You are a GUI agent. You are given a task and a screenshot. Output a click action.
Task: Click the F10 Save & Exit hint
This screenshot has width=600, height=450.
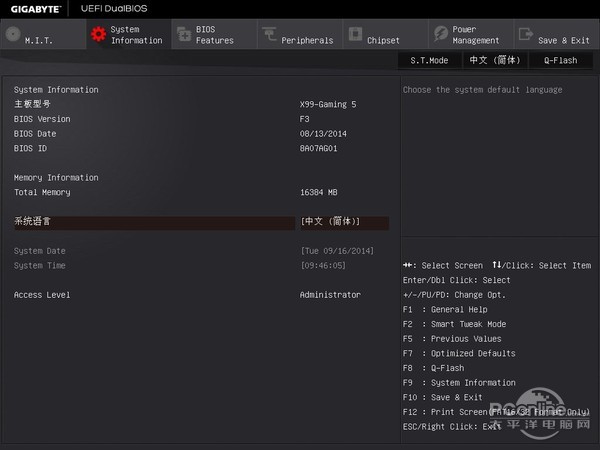443,398
